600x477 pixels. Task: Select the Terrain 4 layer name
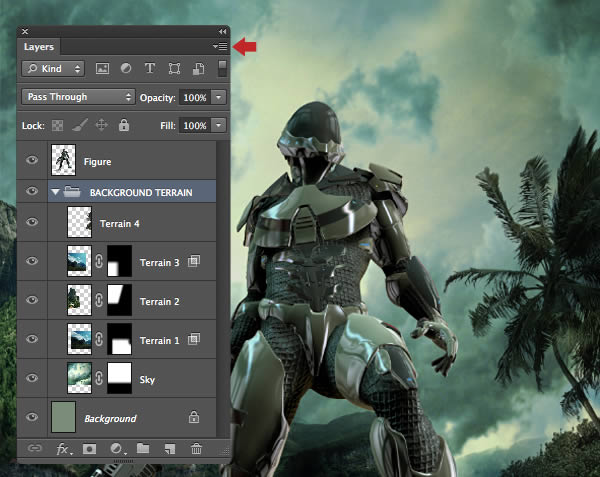119,223
